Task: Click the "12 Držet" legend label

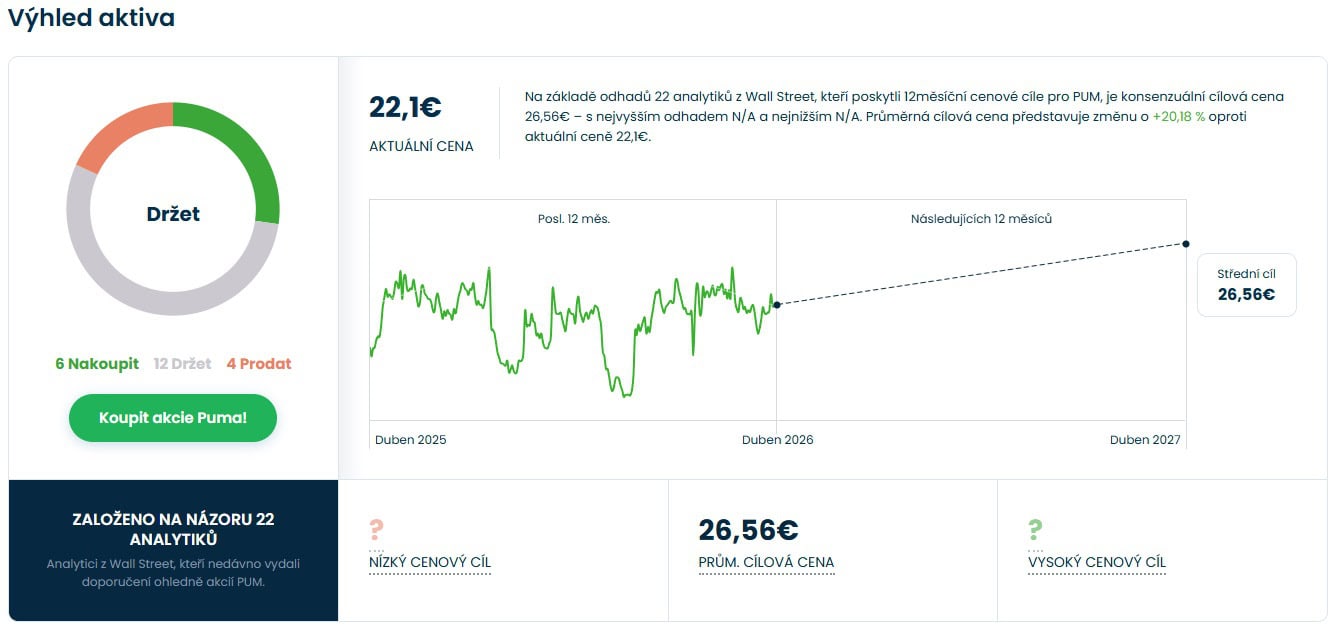Action: 182,364
